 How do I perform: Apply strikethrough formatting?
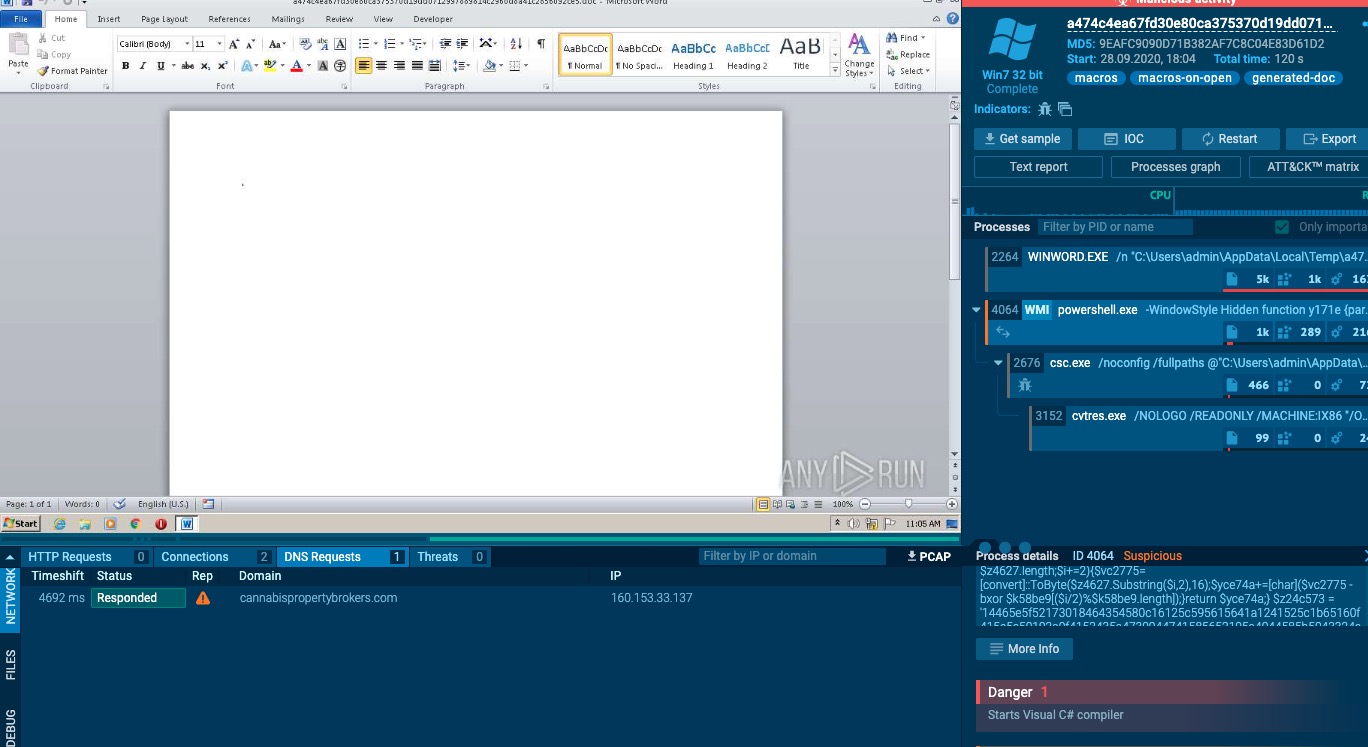click(187, 66)
